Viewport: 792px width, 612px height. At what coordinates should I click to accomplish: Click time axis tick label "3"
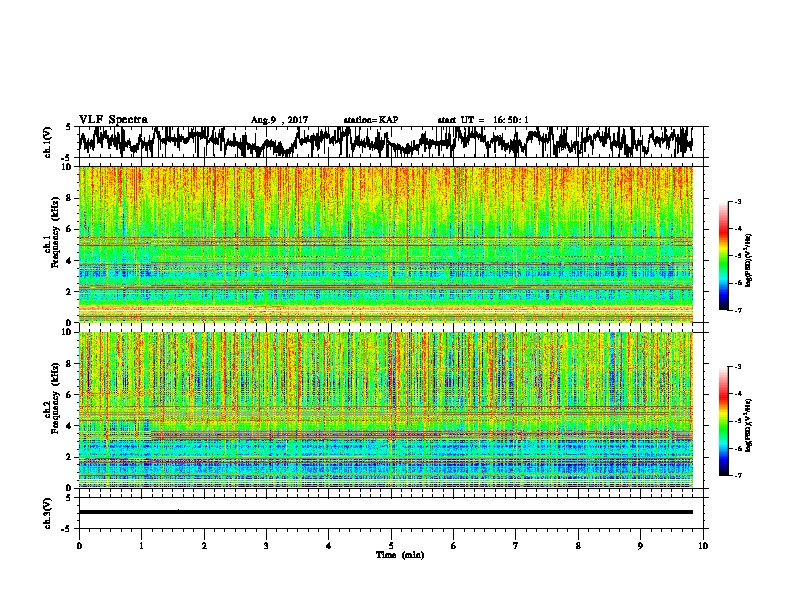tap(266, 546)
